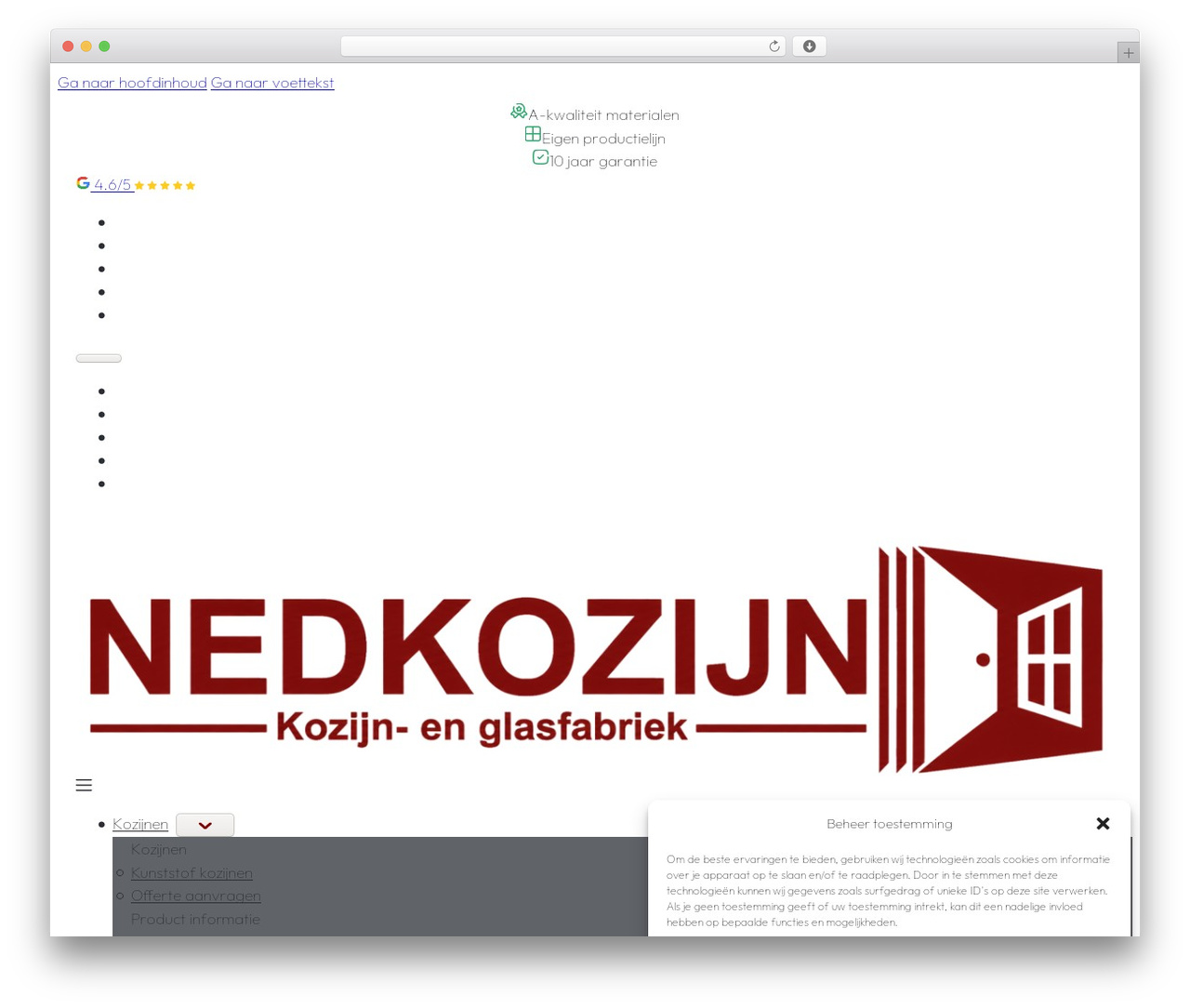Select the 'A-kwaliteit materialen' text

coord(603,115)
